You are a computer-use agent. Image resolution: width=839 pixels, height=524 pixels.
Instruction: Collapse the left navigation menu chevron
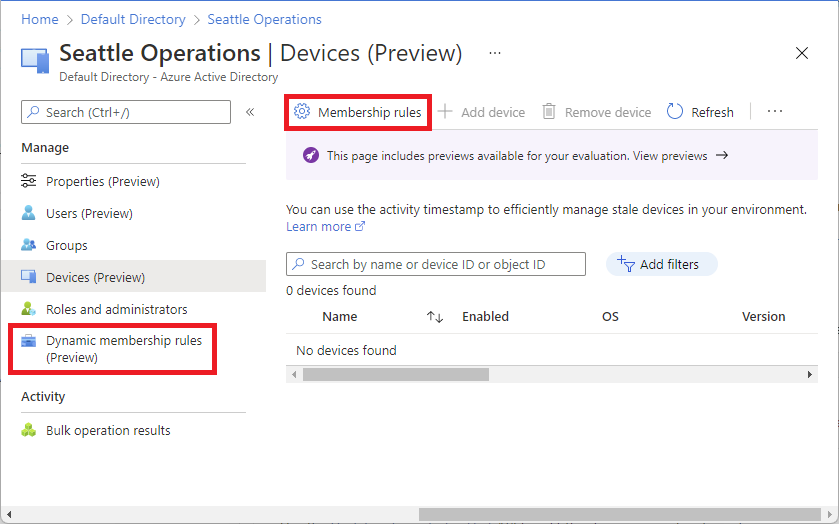[x=250, y=112]
